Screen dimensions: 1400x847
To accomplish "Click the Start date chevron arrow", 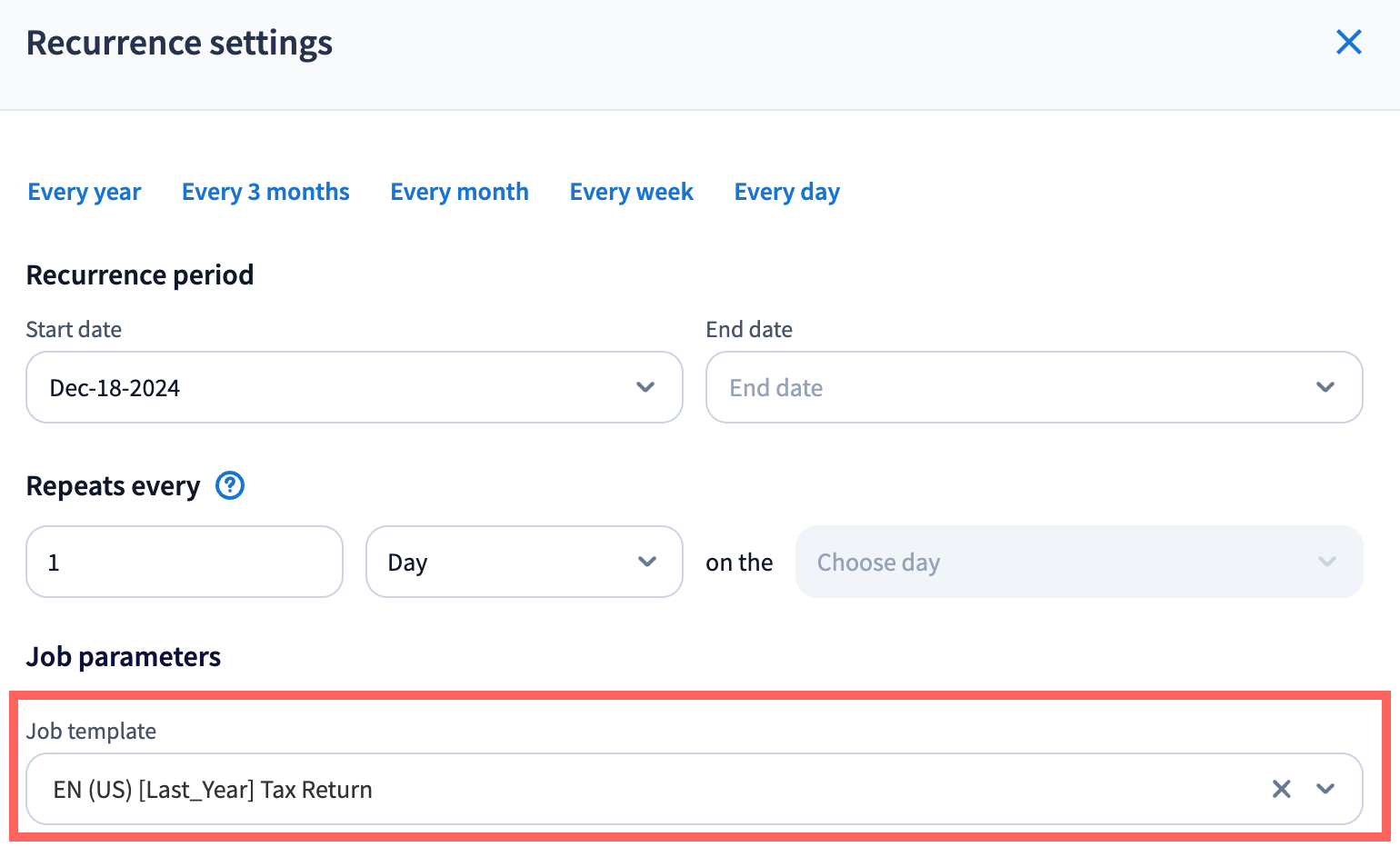I will 645,387.
